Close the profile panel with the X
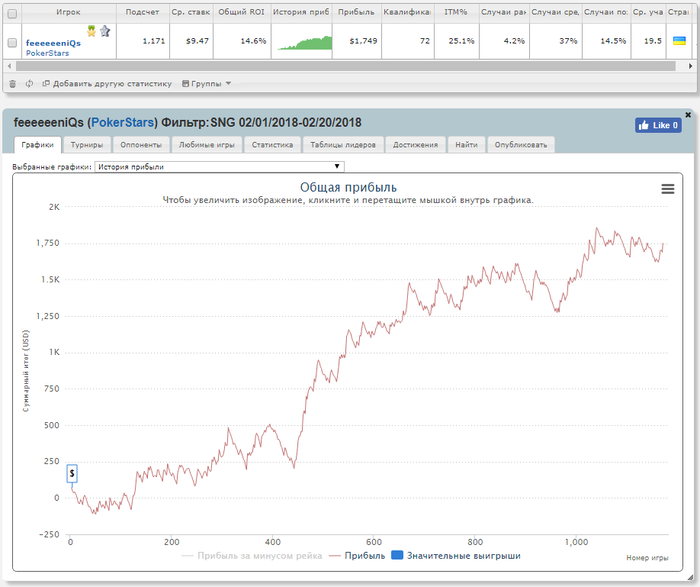 pyautogui.click(x=688, y=115)
